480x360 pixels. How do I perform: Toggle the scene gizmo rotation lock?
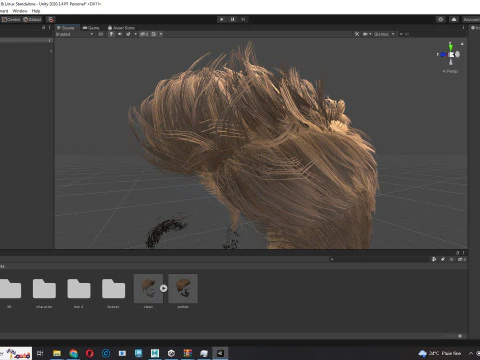[462, 44]
